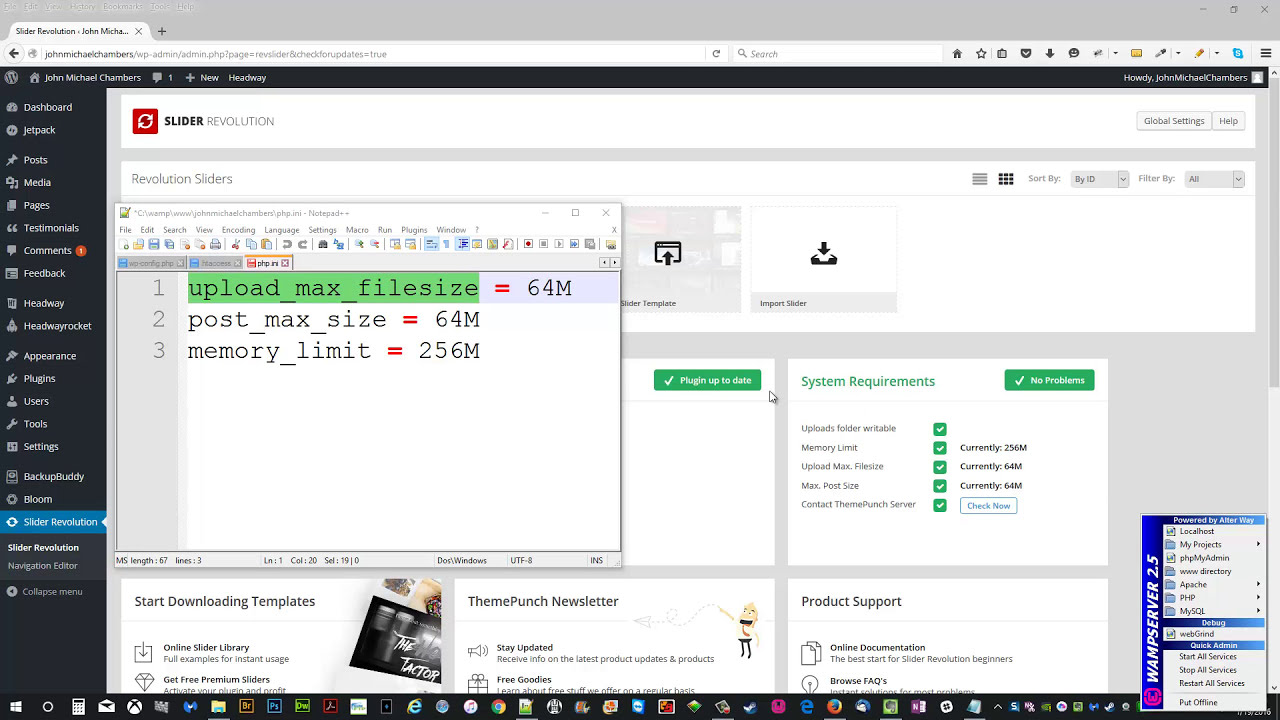
Task: Click Notepad++ Find binoculars icon
Action: [323, 244]
